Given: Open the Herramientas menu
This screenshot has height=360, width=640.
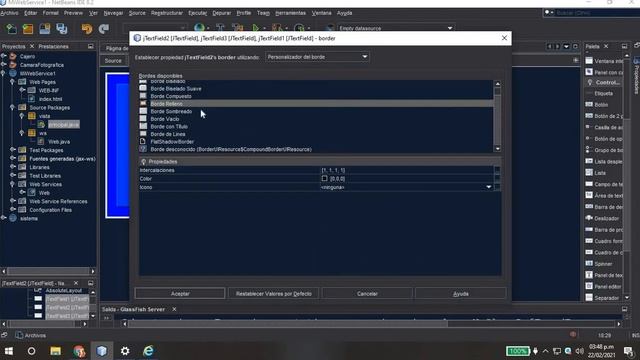Looking at the screenshot, I should click(x=290, y=13).
